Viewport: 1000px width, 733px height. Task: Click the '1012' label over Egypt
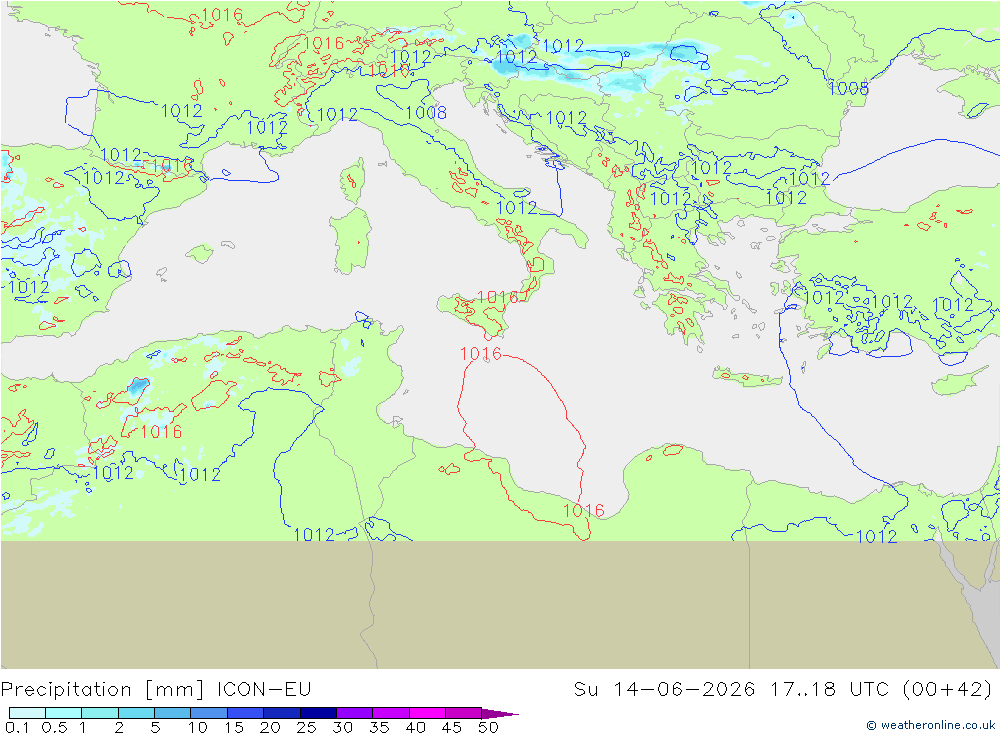pos(876,536)
